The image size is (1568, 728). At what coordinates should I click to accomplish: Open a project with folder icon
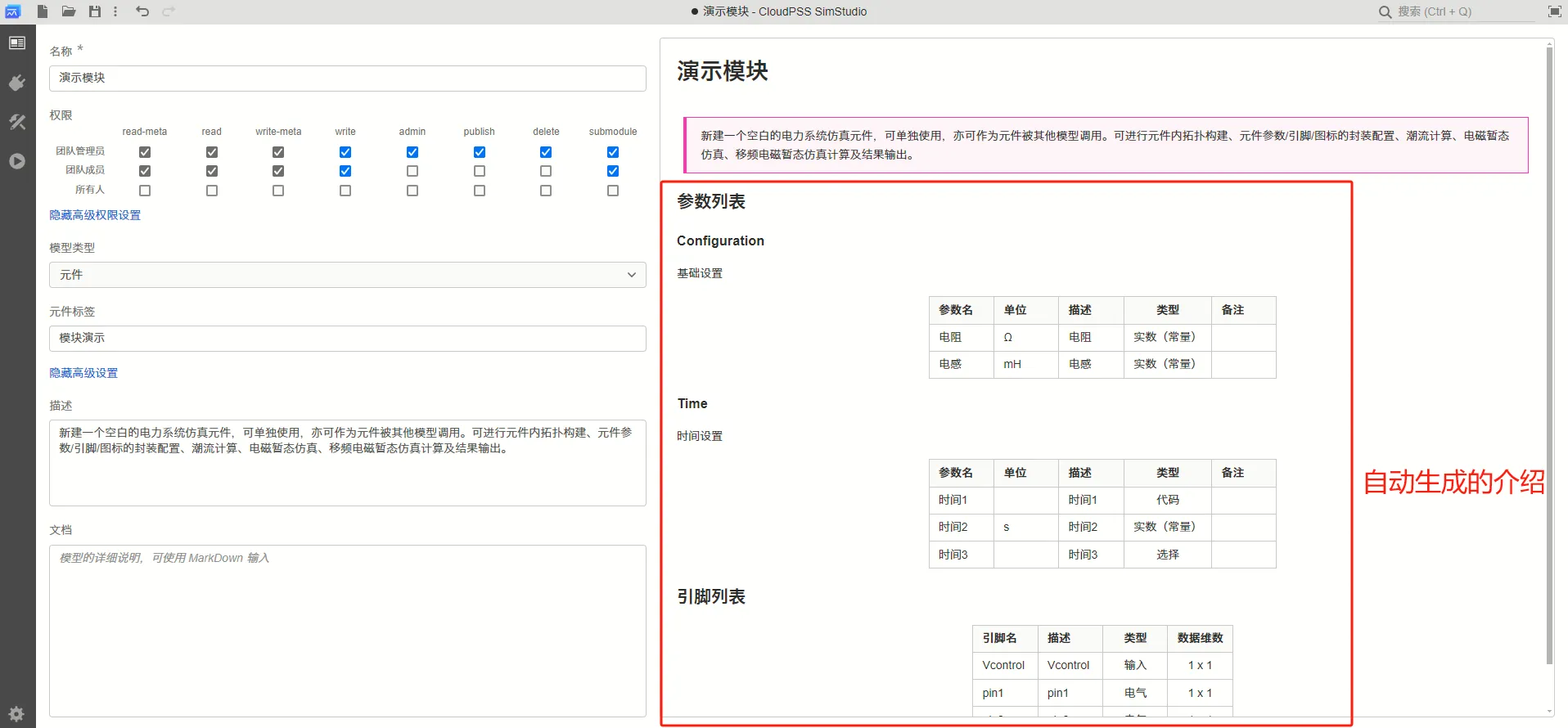pos(69,11)
